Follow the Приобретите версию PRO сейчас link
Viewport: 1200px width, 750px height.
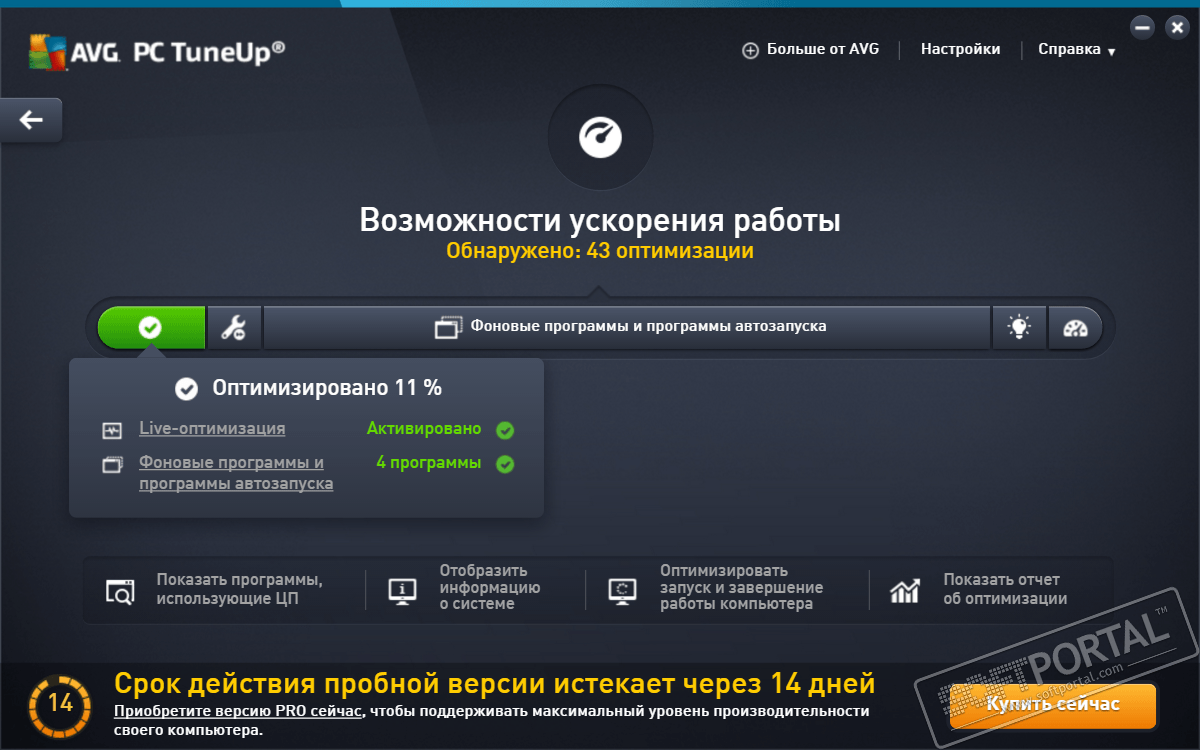237,711
